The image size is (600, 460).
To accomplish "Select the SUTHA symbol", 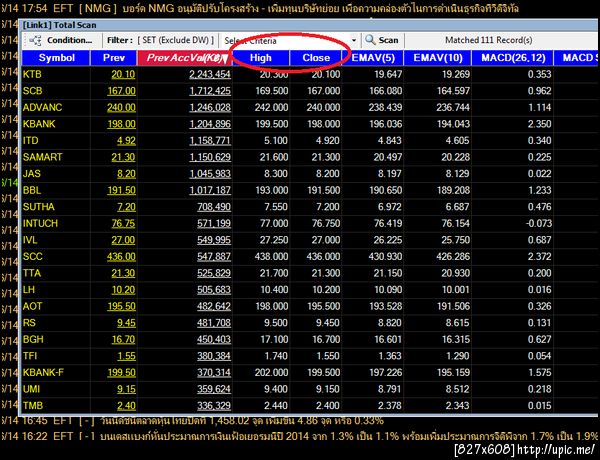I will [x=38, y=207].
